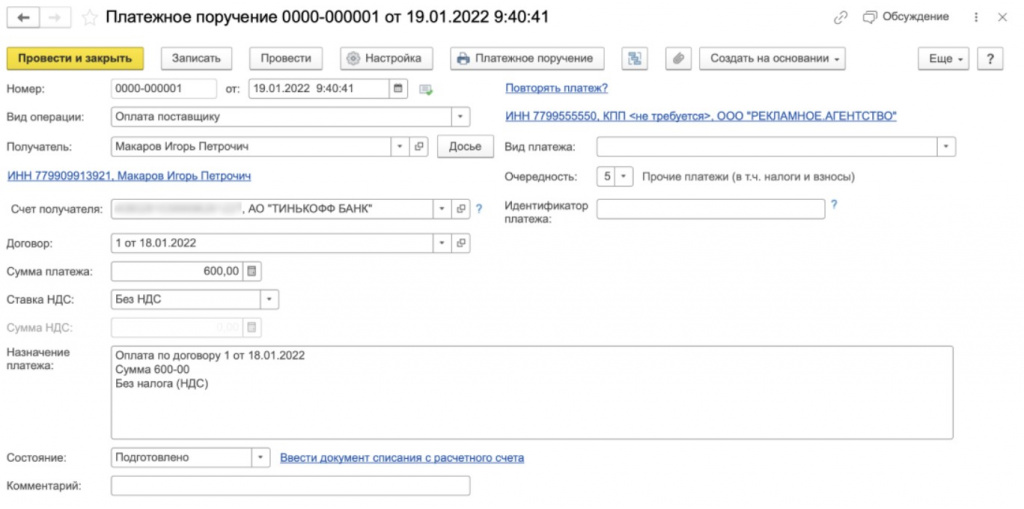Screen dimensions: 1024x509
Task: Click the back navigation arrow
Action: pos(23,18)
